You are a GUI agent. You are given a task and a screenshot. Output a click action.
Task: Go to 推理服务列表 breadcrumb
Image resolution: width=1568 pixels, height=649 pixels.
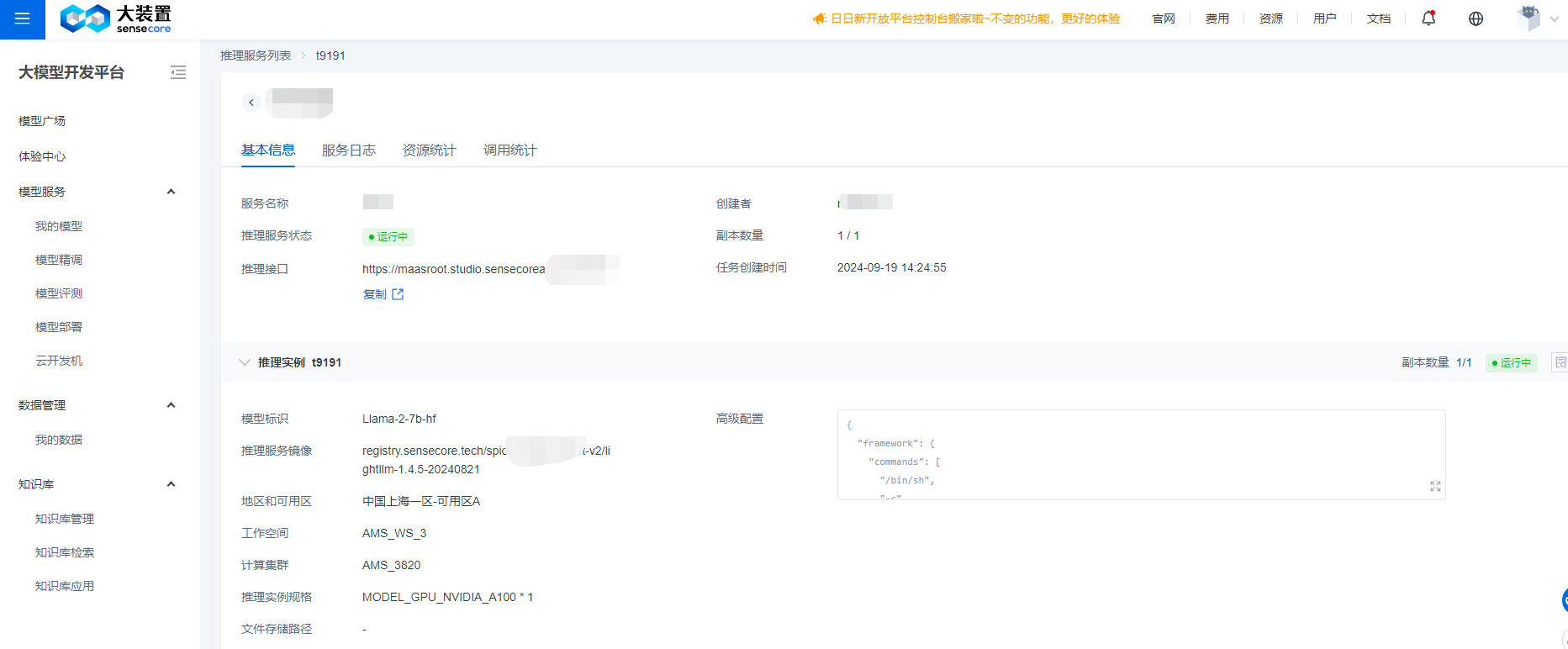pos(256,55)
